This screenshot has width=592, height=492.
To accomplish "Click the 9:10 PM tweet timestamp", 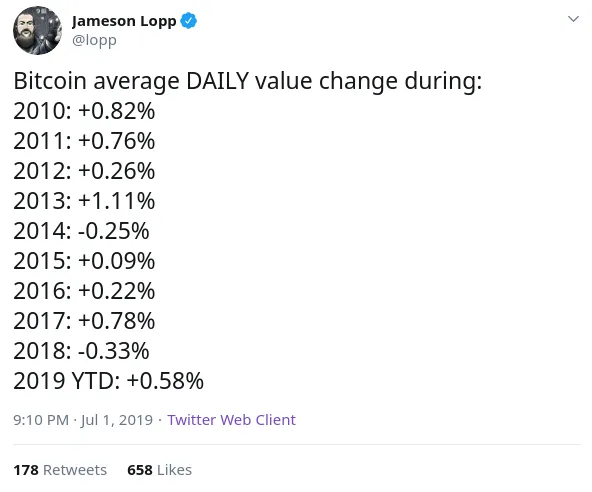I will pyautogui.click(x=41, y=420).
